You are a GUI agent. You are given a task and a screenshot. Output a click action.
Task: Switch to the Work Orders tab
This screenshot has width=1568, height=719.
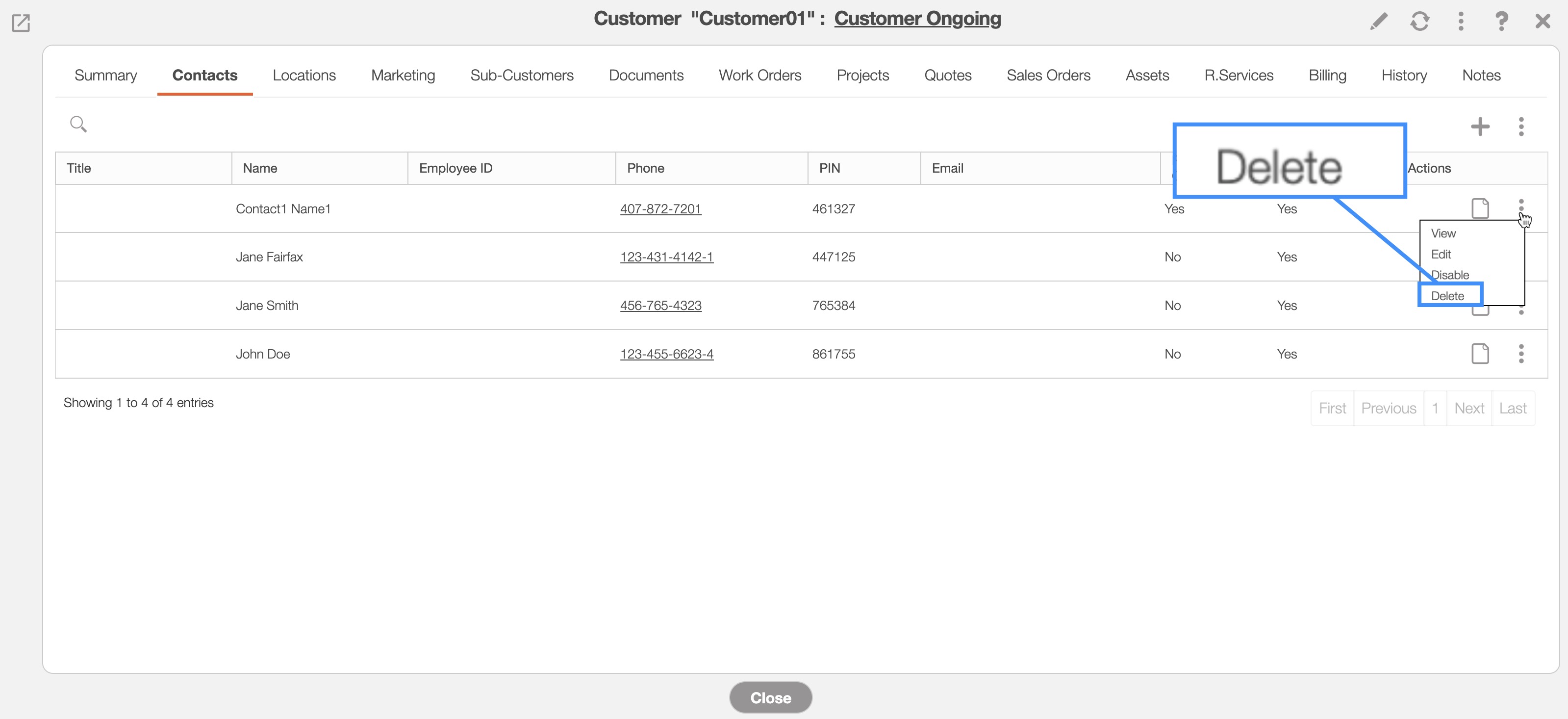(x=759, y=76)
